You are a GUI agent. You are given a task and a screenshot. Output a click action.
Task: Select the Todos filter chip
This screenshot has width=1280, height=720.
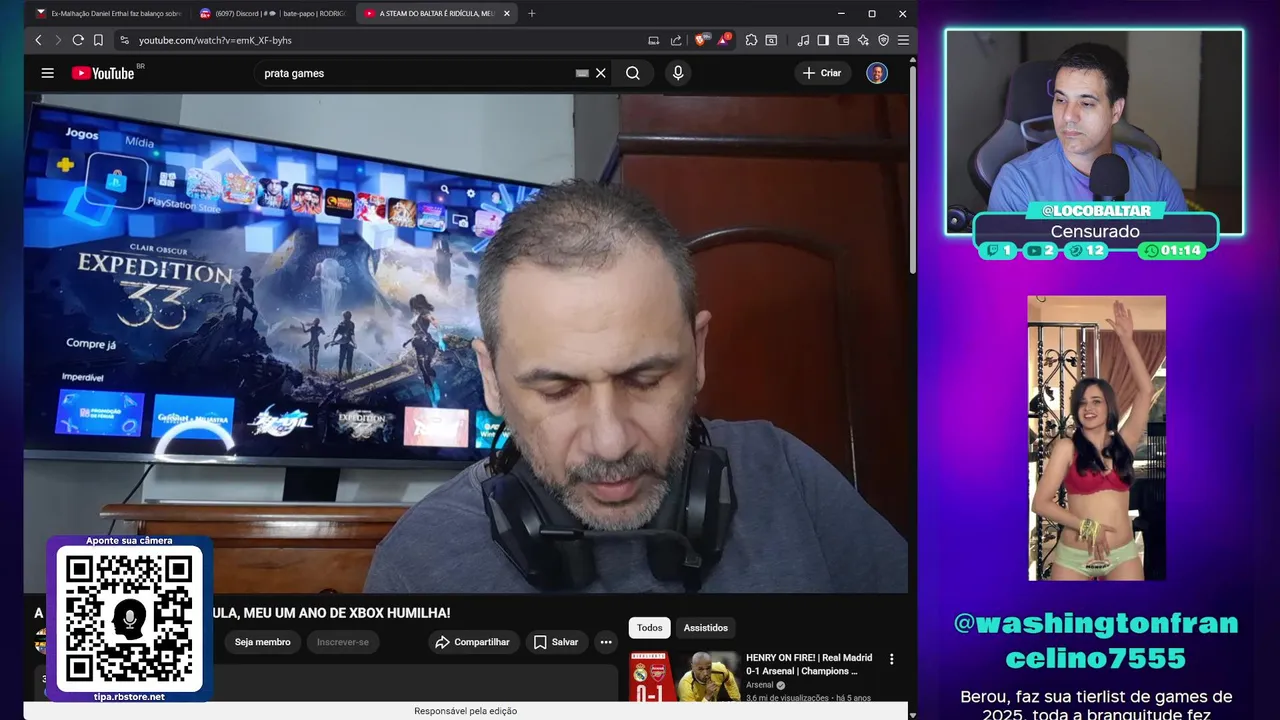pyautogui.click(x=650, y=628)
